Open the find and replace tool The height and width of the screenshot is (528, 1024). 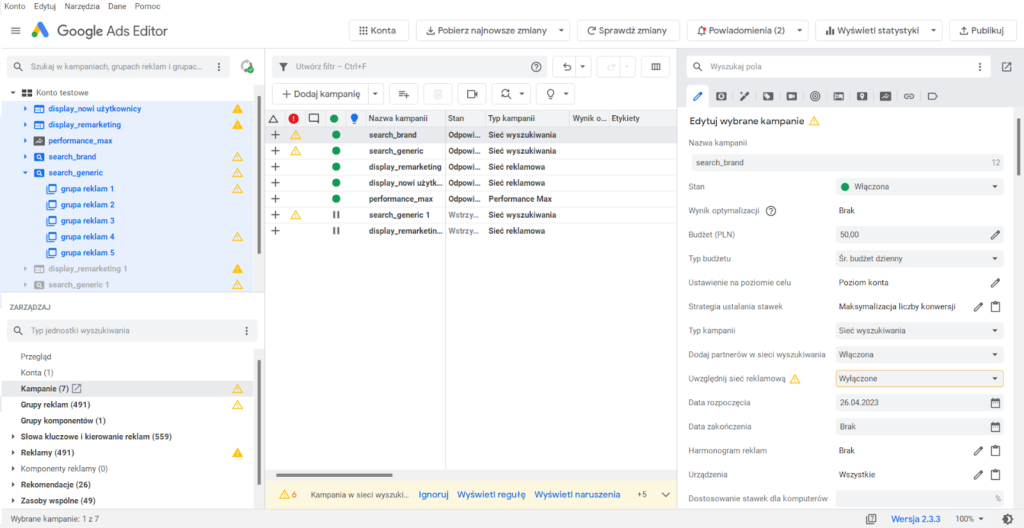506,94
